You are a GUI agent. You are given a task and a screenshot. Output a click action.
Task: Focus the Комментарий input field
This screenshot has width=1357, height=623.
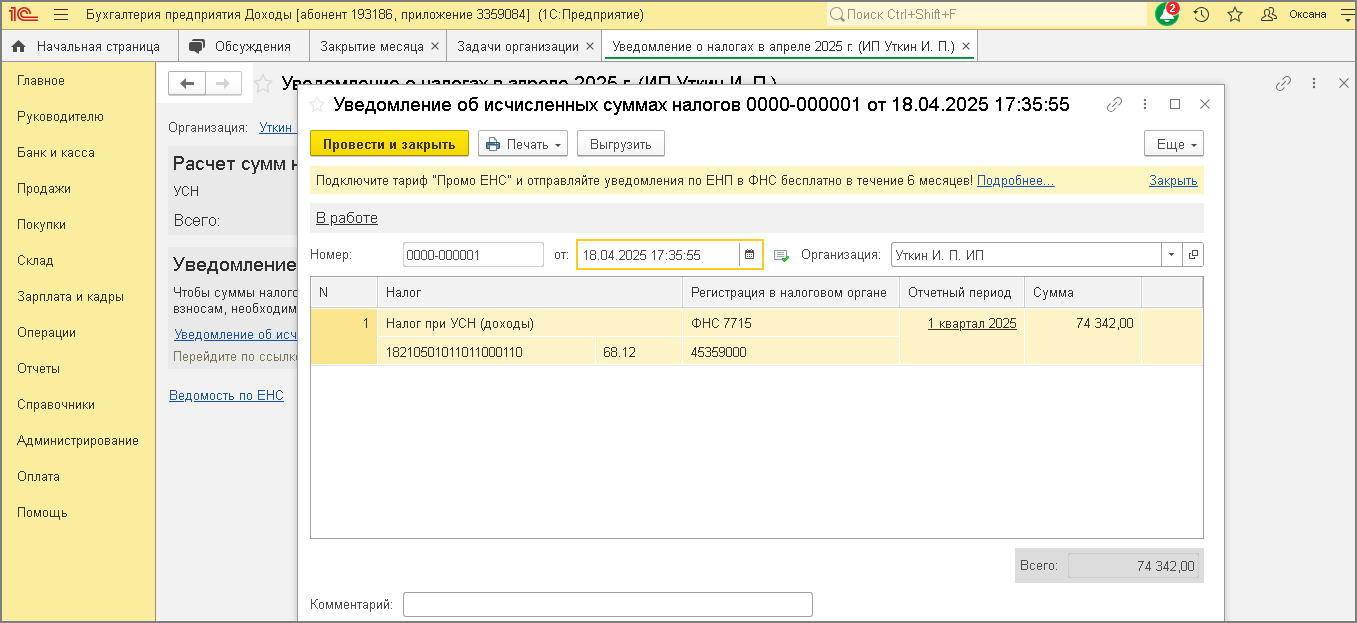pyautogui.click(x=608, y=605)
